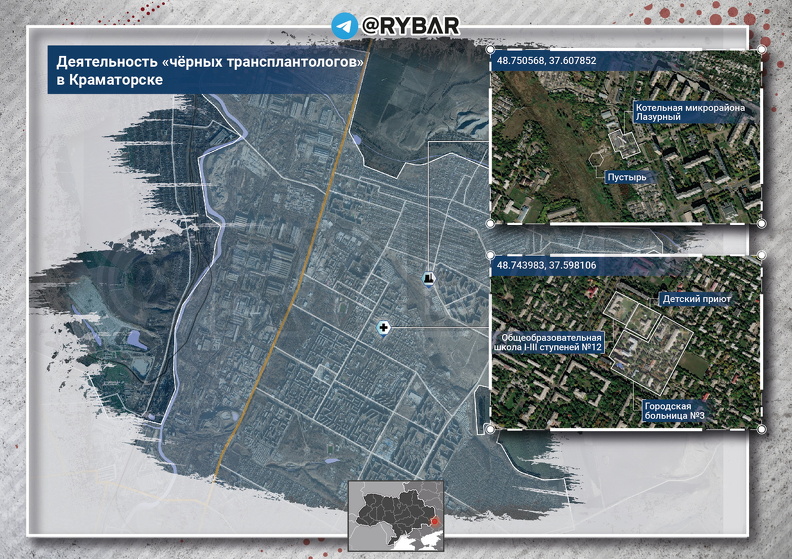Click the Telegram logo icon
This screenshot has height=559, width=792.
[x=345, y=25]
